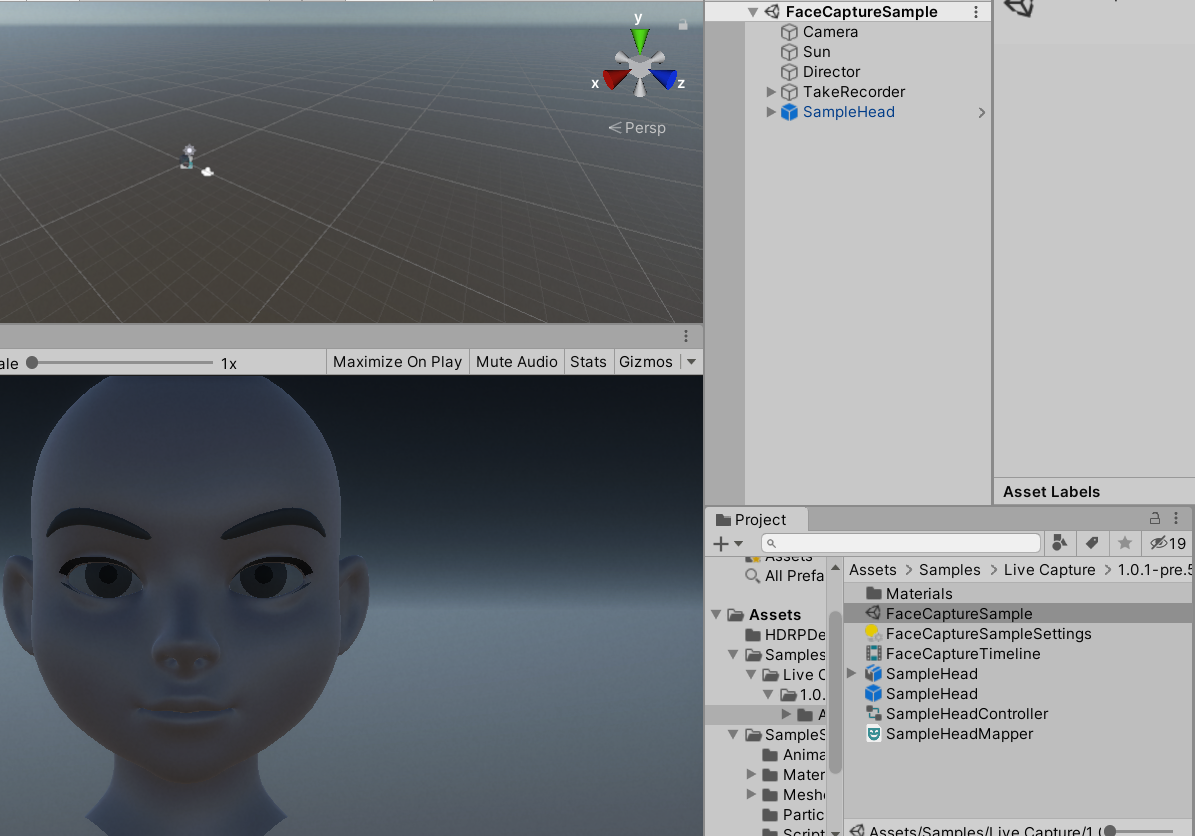
Task: Click the blue Z axis cone on scene gizmo
Action: [x=664, y=78]
